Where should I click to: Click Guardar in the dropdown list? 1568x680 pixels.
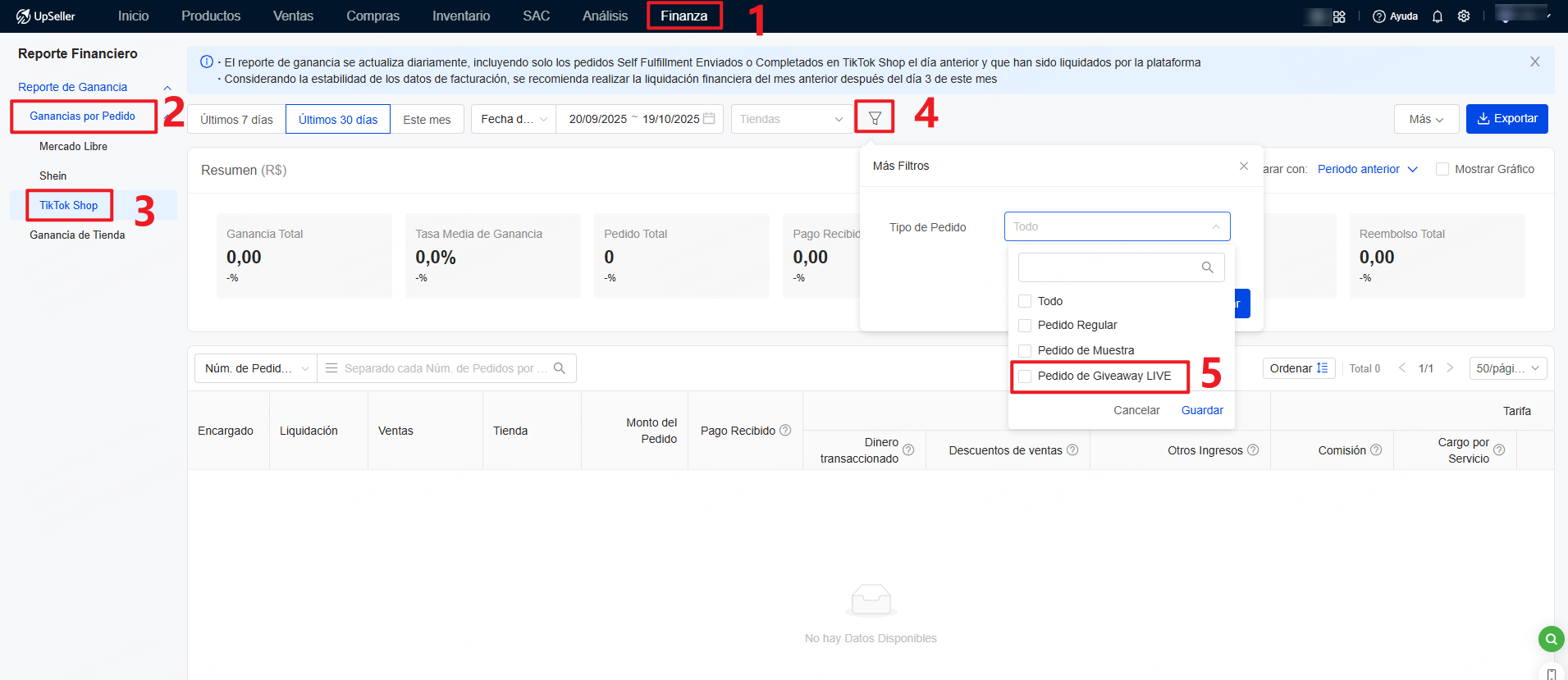[x=1201, y=410]
